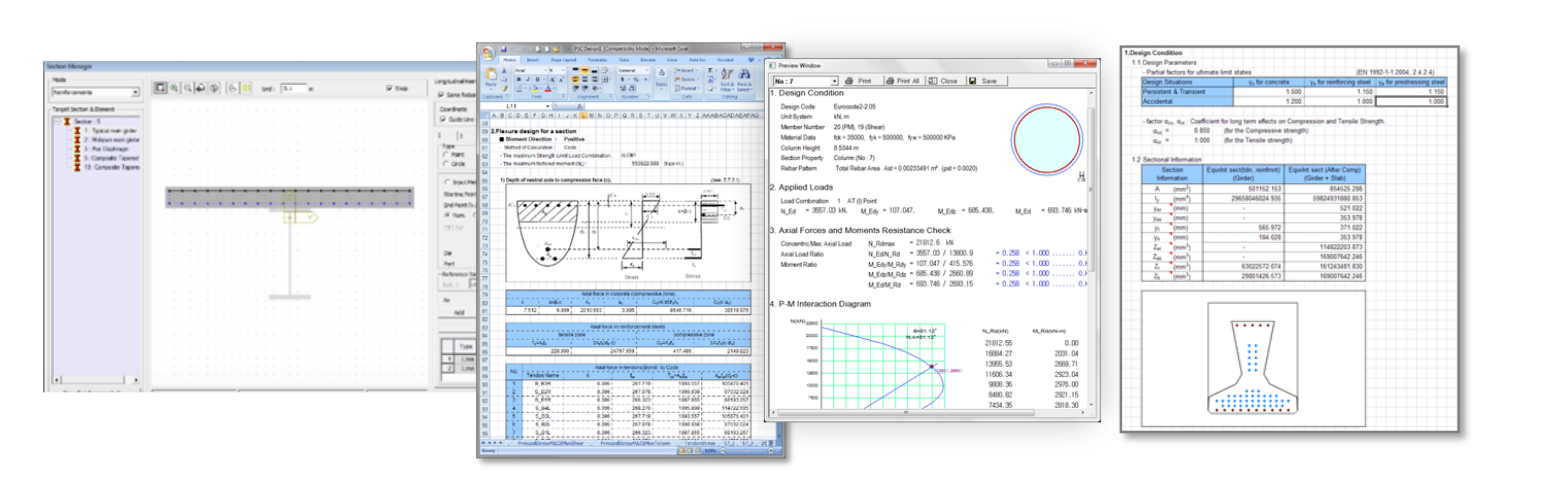Click the Styles icon in the Excel ribbon
The width and height of the screenshot is (1552, 502).
click(662, 73)
